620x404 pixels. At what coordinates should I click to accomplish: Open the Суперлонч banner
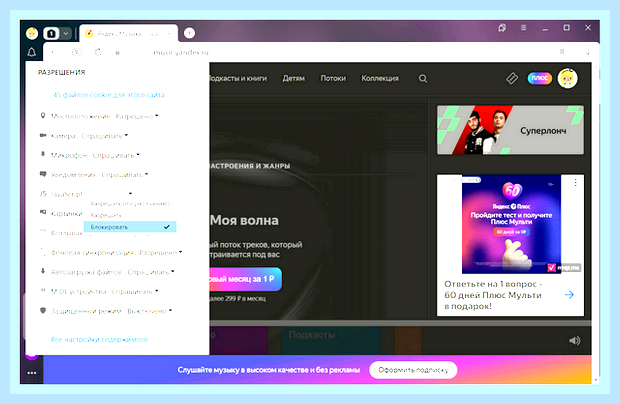[510, 130]
